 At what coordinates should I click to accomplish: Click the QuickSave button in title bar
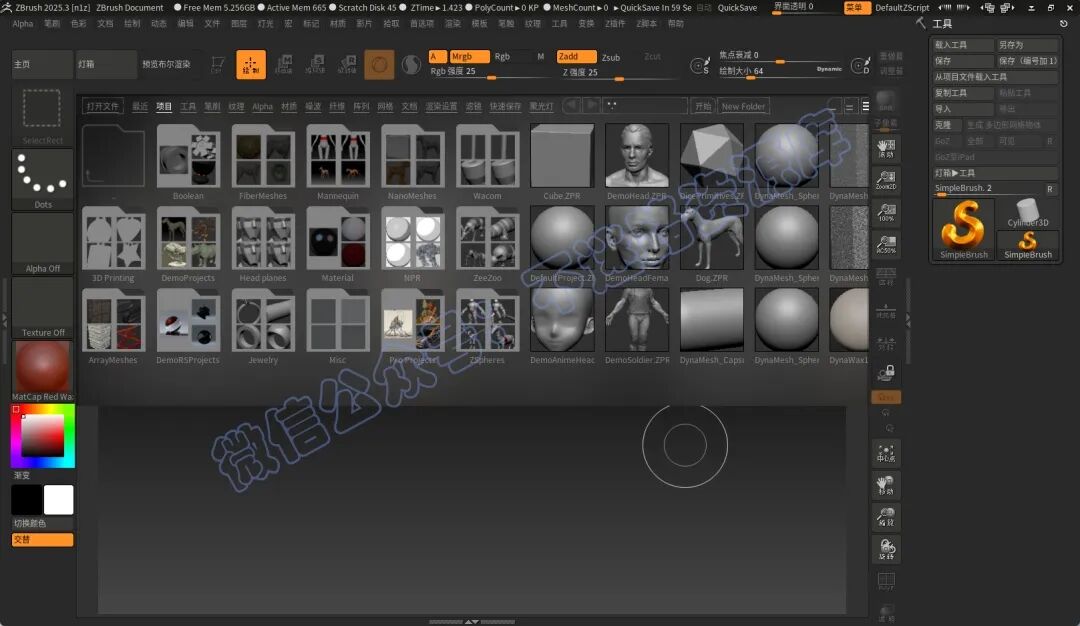tap(737, 8)
